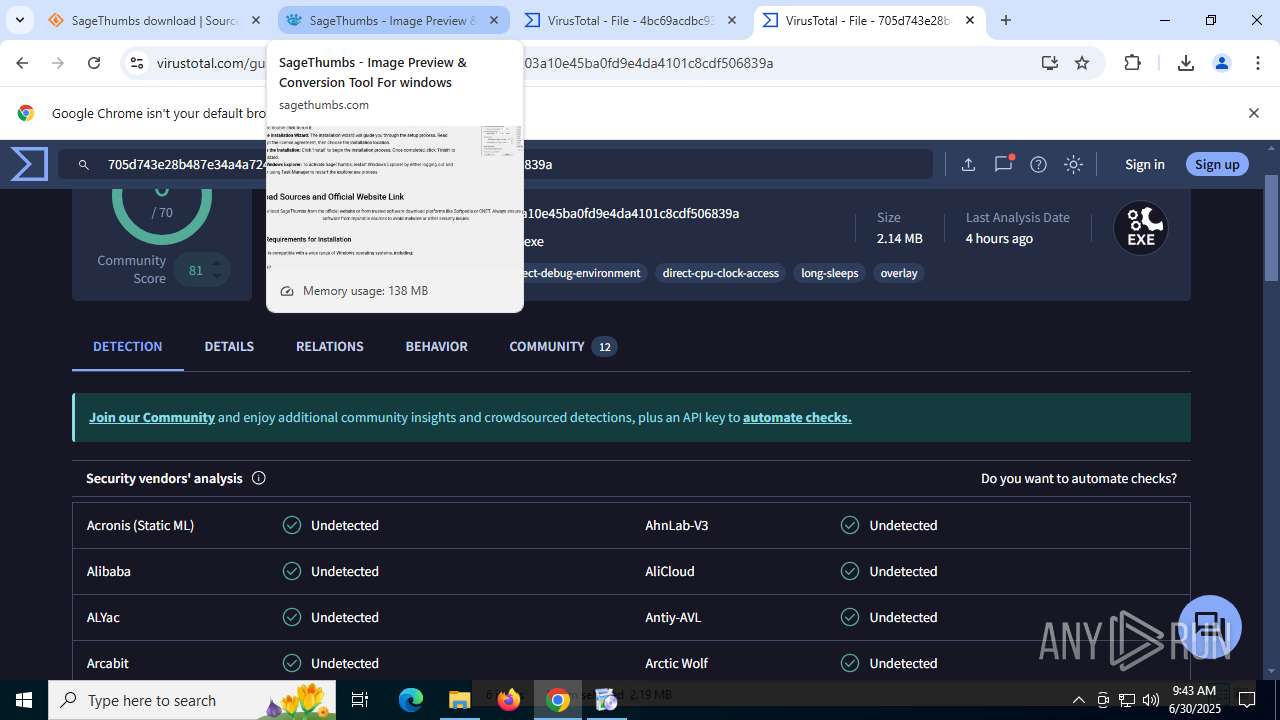Click the AhnLab-V3 vendor name
1280x720 pixels.
coord(676,525)
